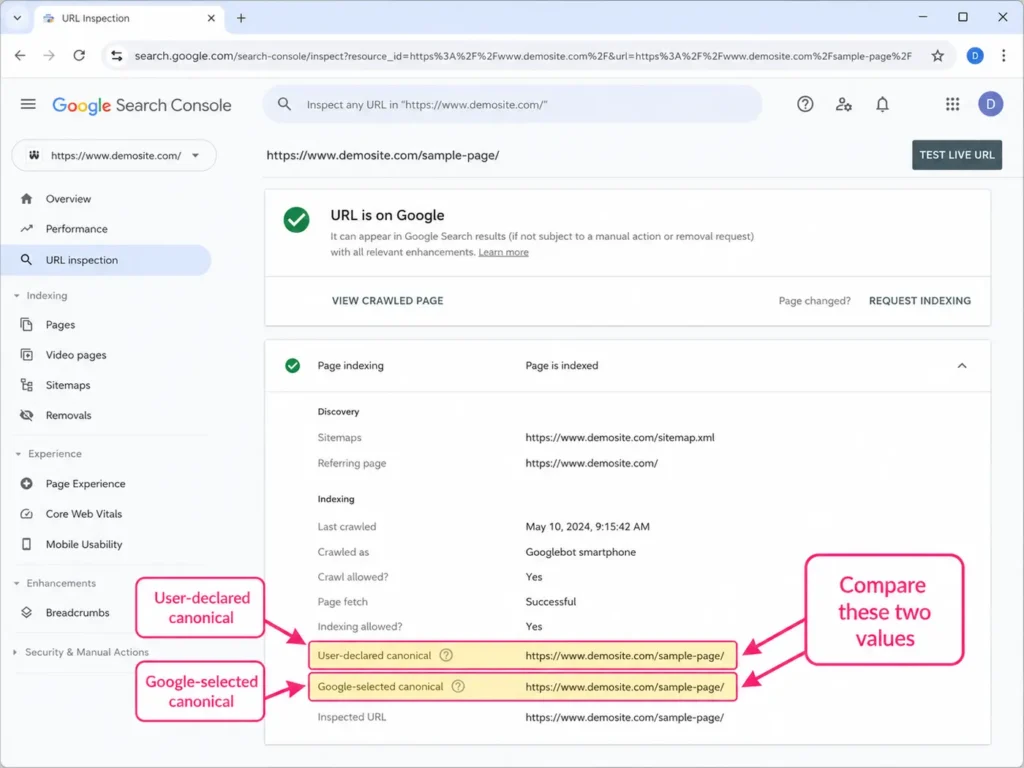Screen dimensions: 1024x768
Task: Open the property selector dropdown
Action: (x=114, y=155)
